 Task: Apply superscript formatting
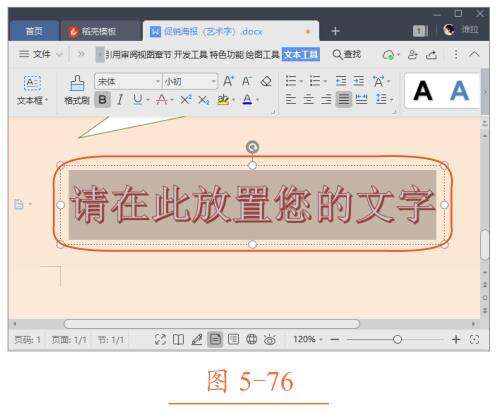pyautogui.click(x=186, y=99)
